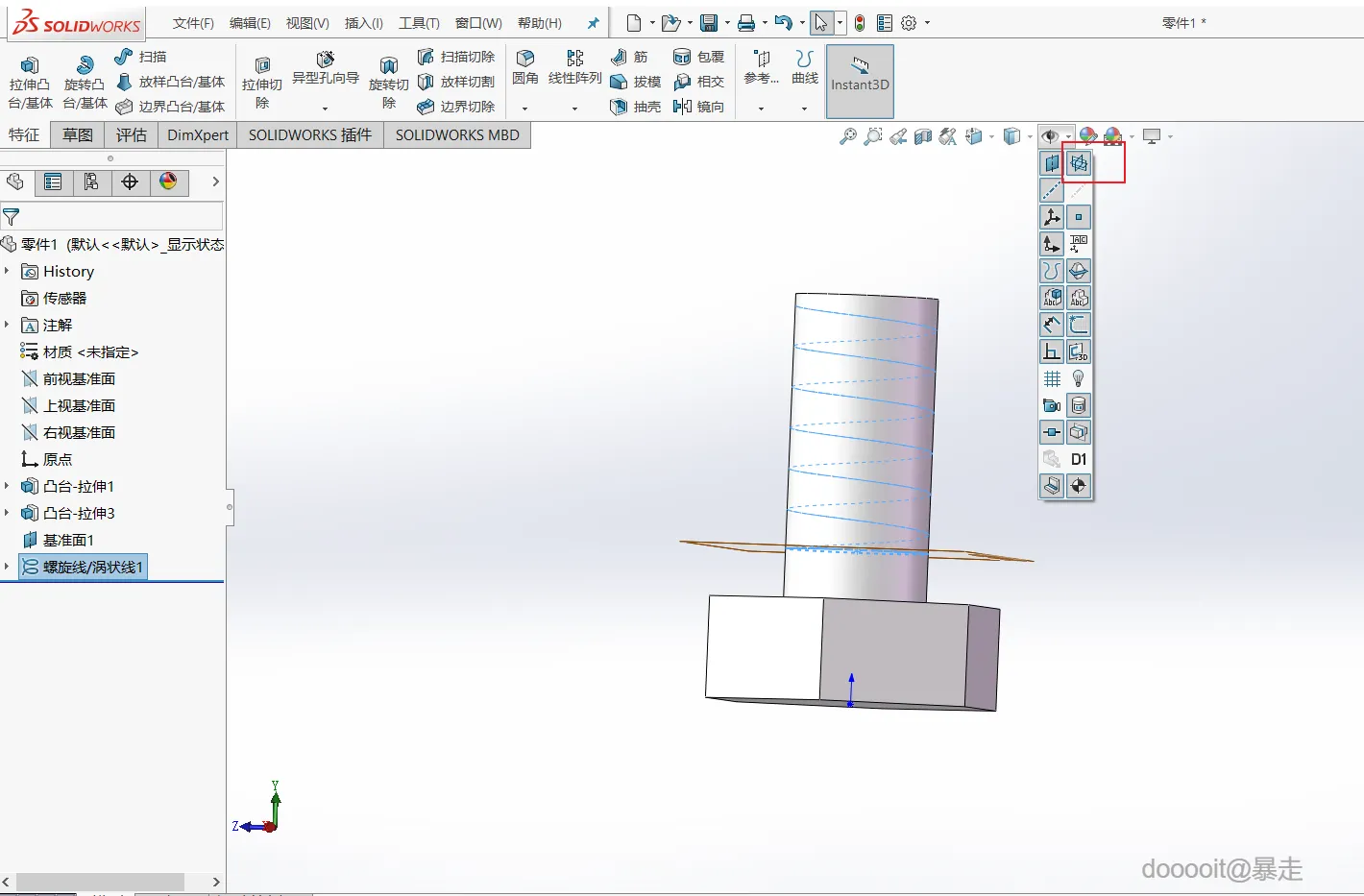Select 螺旋线/涡状线1 in the feature tree
1364x896 pixels.
(92, 567)
